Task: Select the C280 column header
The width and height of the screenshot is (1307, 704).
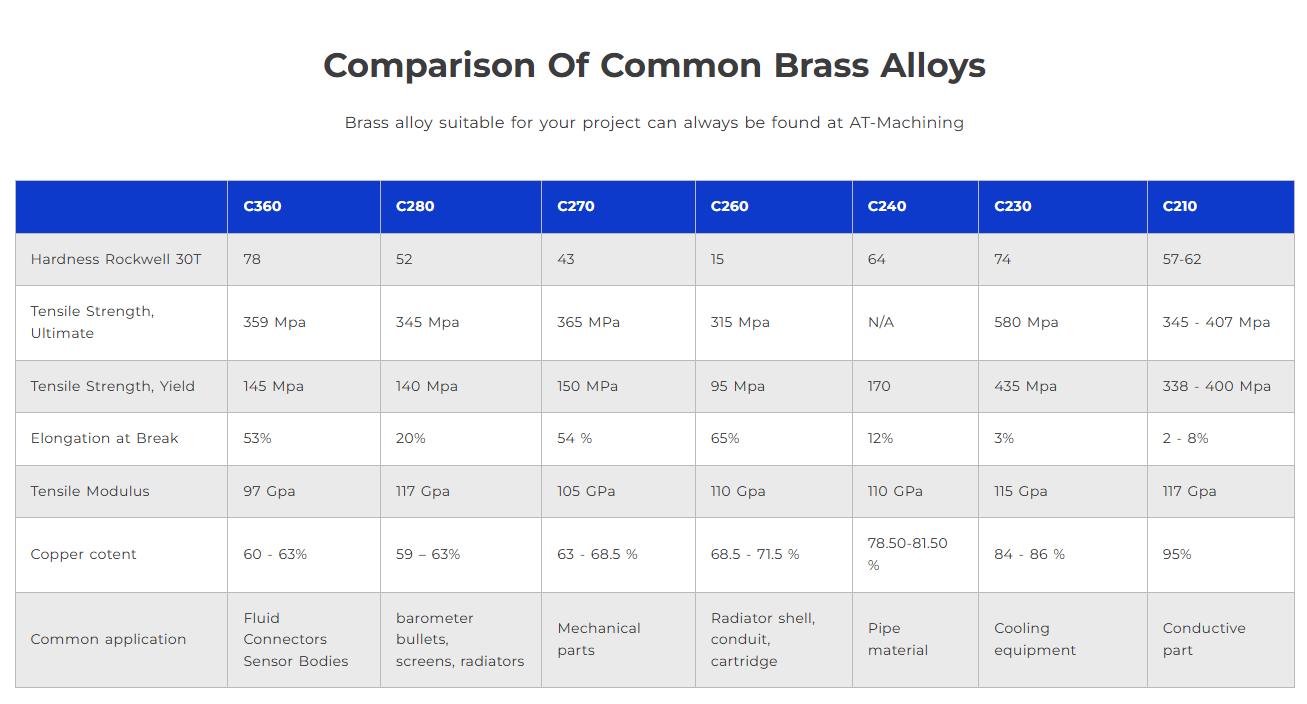Action: tap(461, 207)
